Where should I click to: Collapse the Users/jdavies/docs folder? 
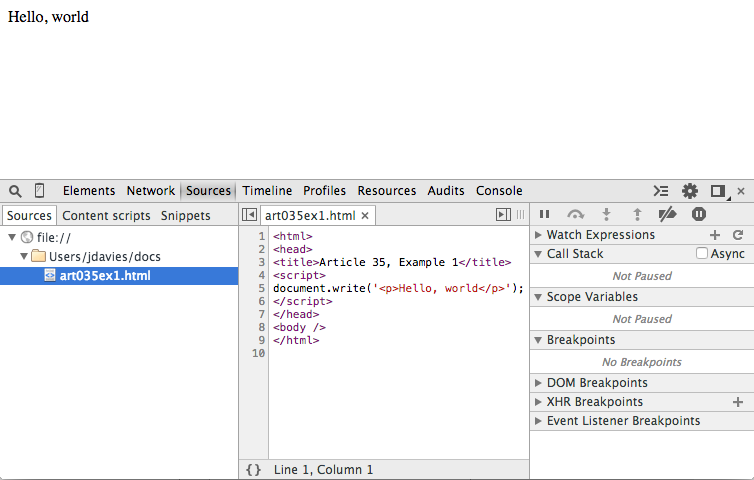pyautogui.click(x=24, y=256)
